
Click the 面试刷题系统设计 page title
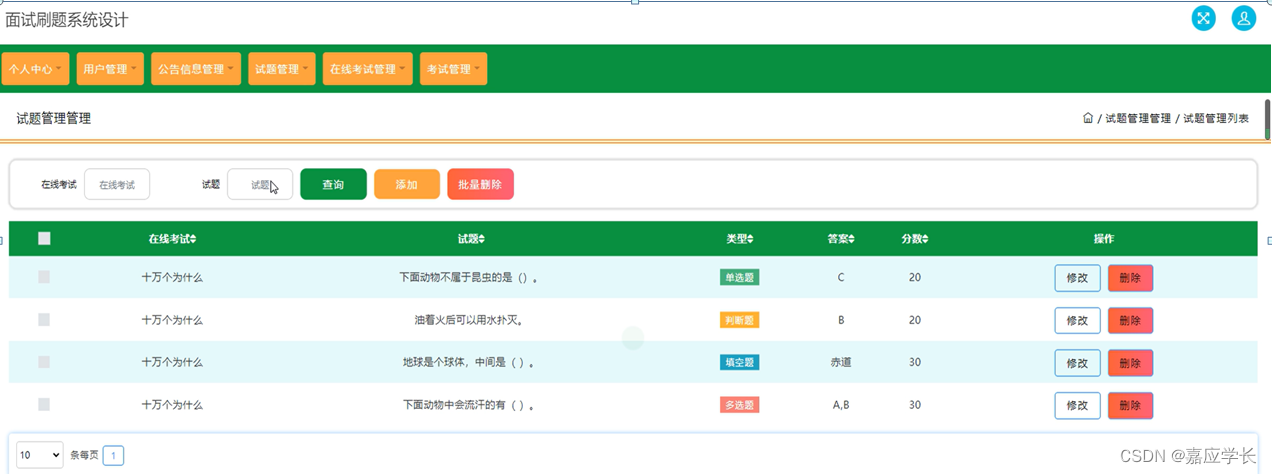pos(67,19)
